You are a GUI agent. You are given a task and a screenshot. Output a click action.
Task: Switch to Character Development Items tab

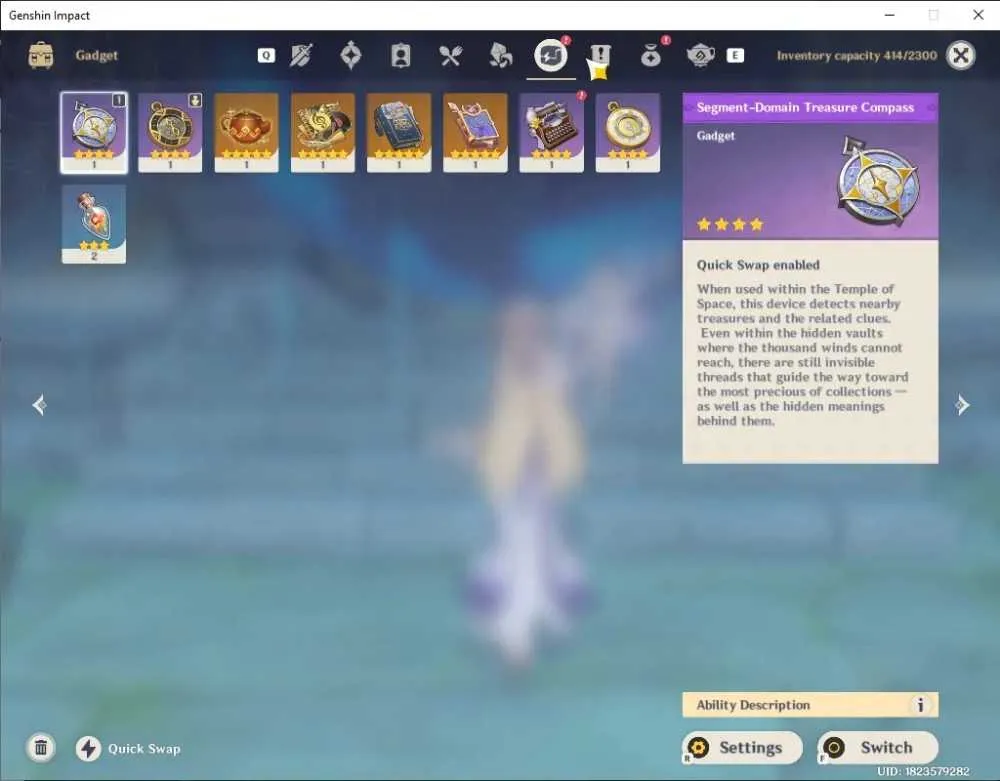click(401, 55)
